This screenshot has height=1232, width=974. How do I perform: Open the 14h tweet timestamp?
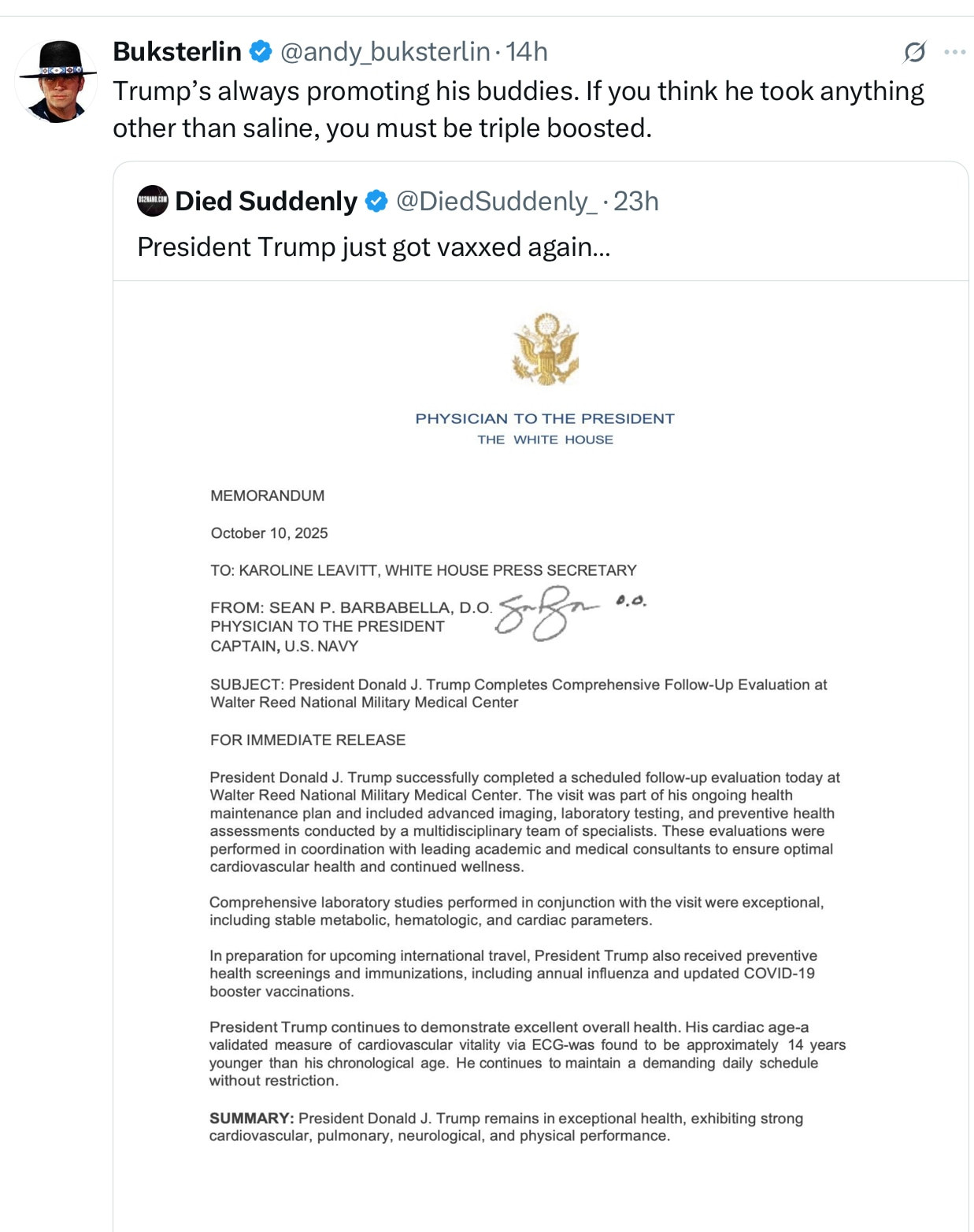point(526,52)
